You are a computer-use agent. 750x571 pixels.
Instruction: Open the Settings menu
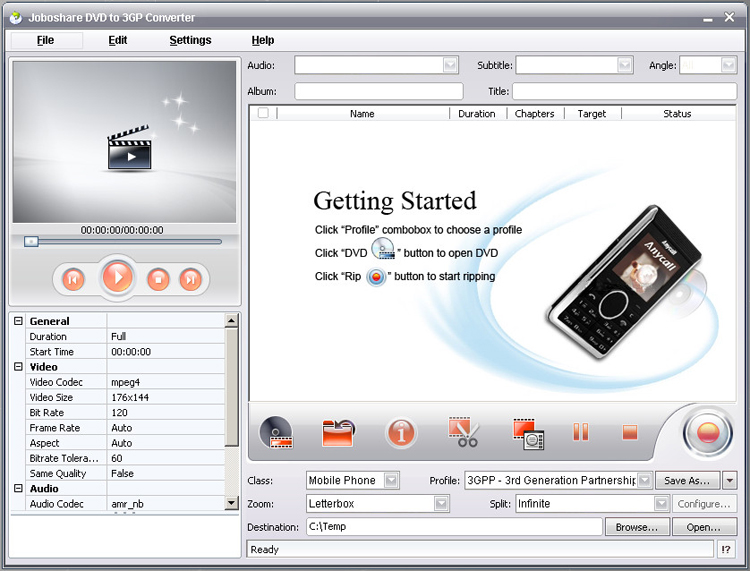click(x=190, y=40)
